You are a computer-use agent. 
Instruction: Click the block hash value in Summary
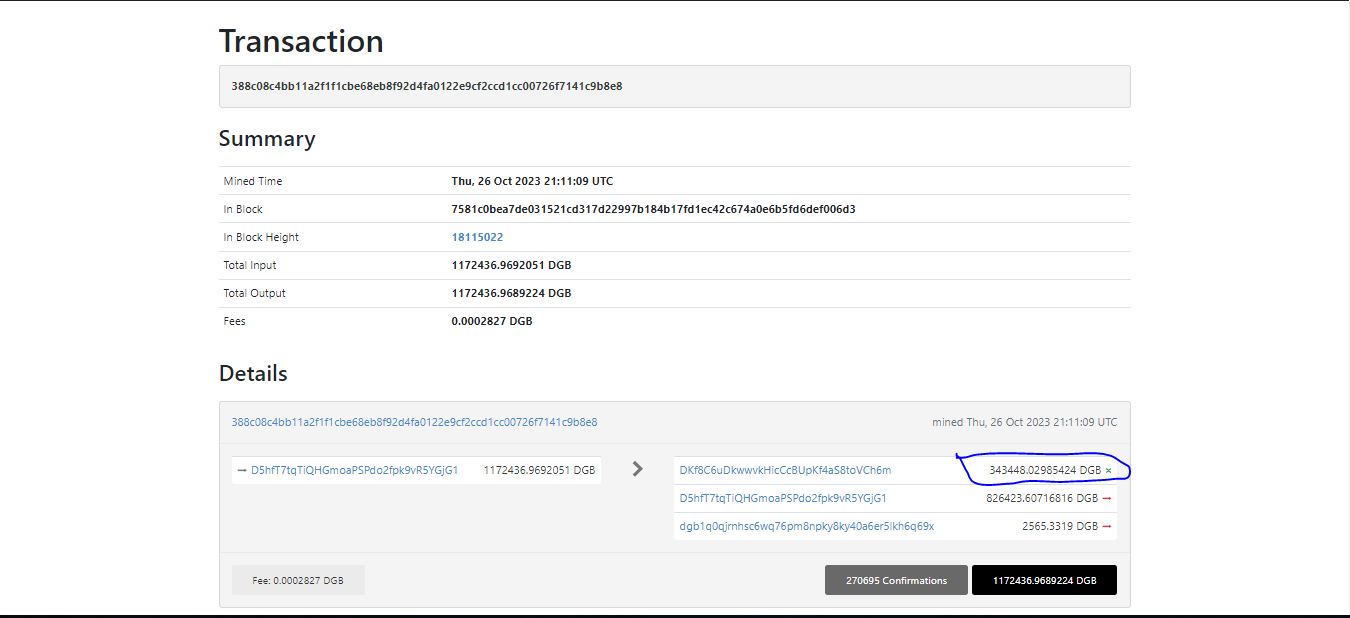coord(653,209)
